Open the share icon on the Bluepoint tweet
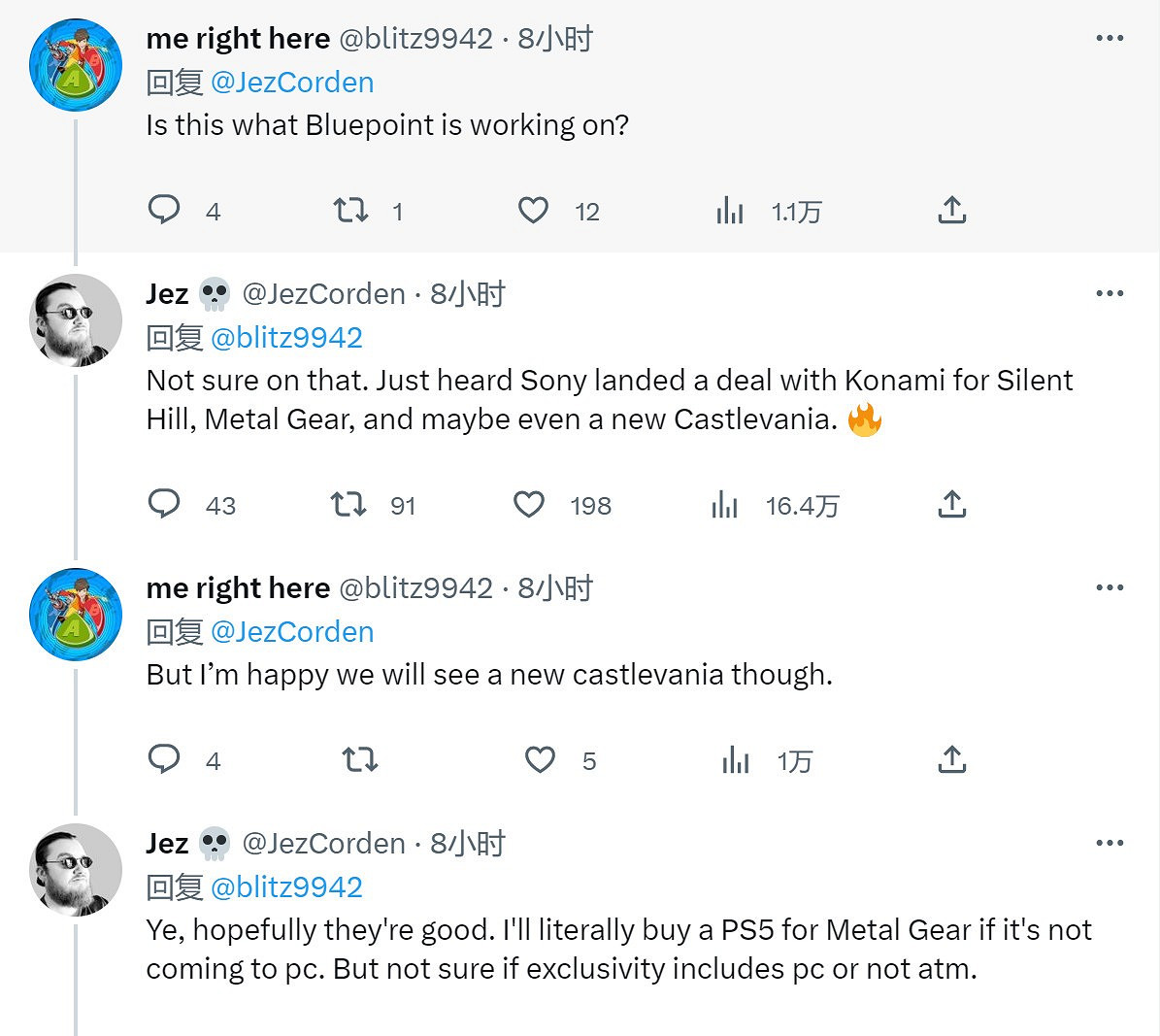This screenshot has height=1036, width=1160. (x=951, y=209)
